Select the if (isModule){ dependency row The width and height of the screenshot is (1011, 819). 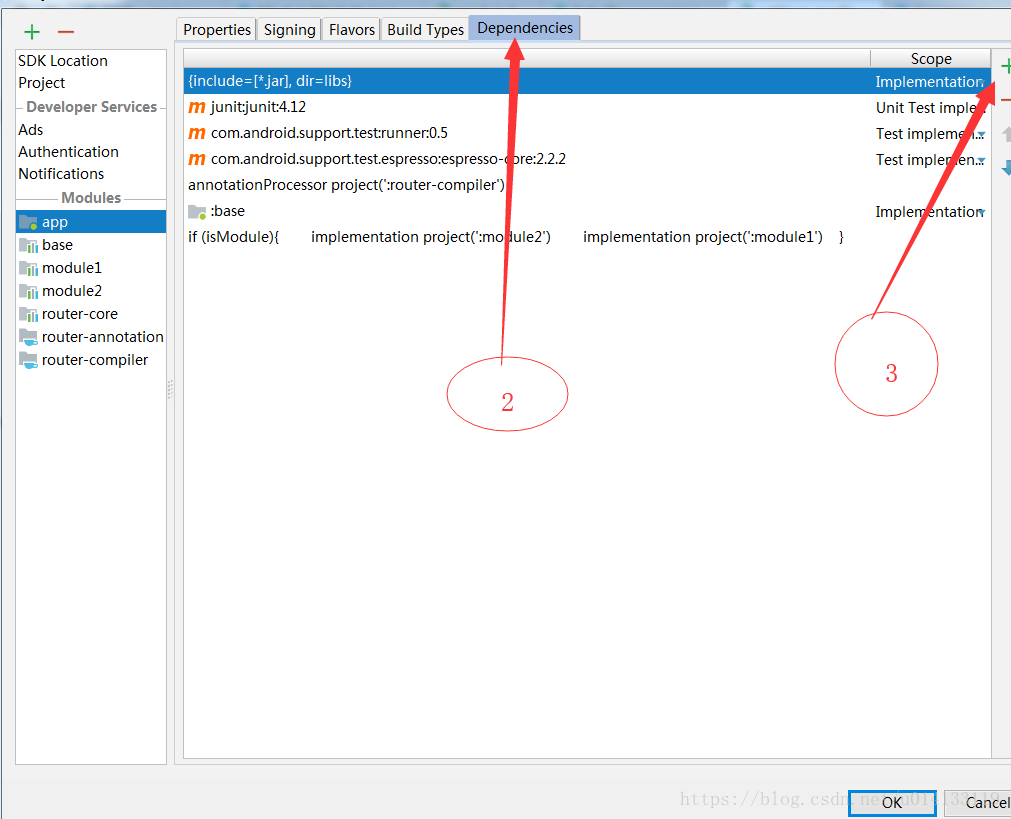point(587,237)
